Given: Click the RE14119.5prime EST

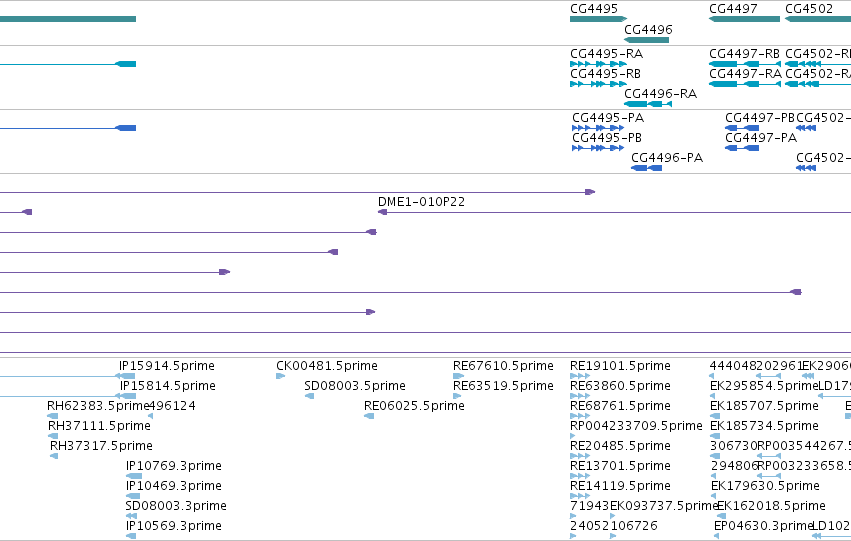Looking at the screenshot, I should click(580, 496).
